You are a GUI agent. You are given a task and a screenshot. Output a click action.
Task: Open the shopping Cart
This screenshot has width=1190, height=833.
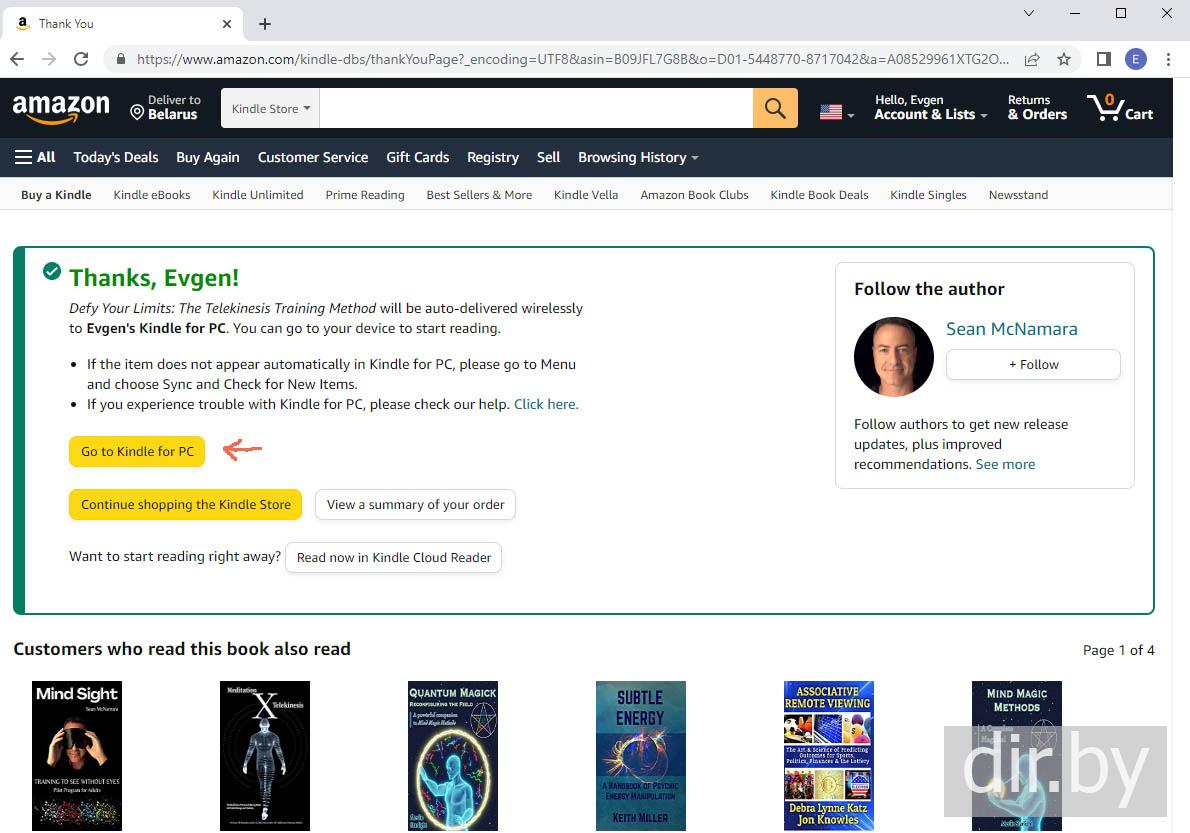(x=1119, y=108)
